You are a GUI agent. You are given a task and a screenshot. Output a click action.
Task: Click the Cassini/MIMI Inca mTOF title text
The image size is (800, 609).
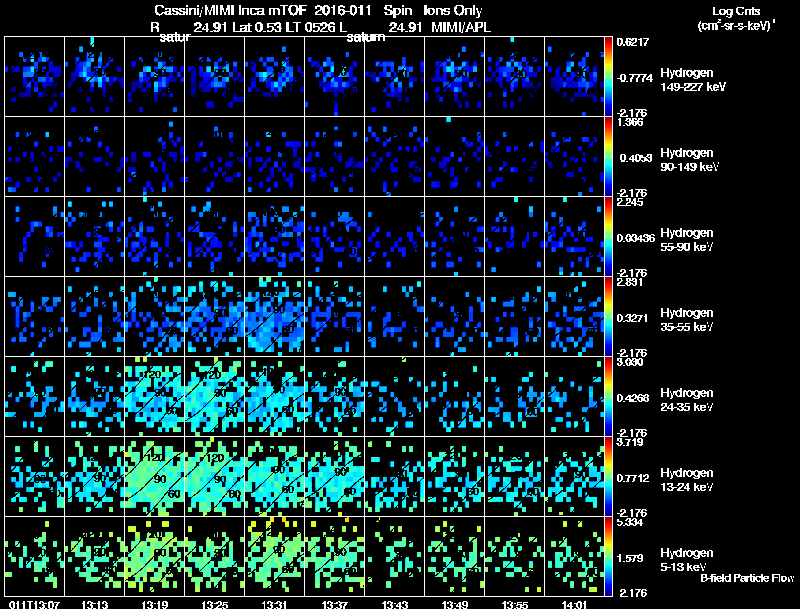231,10
